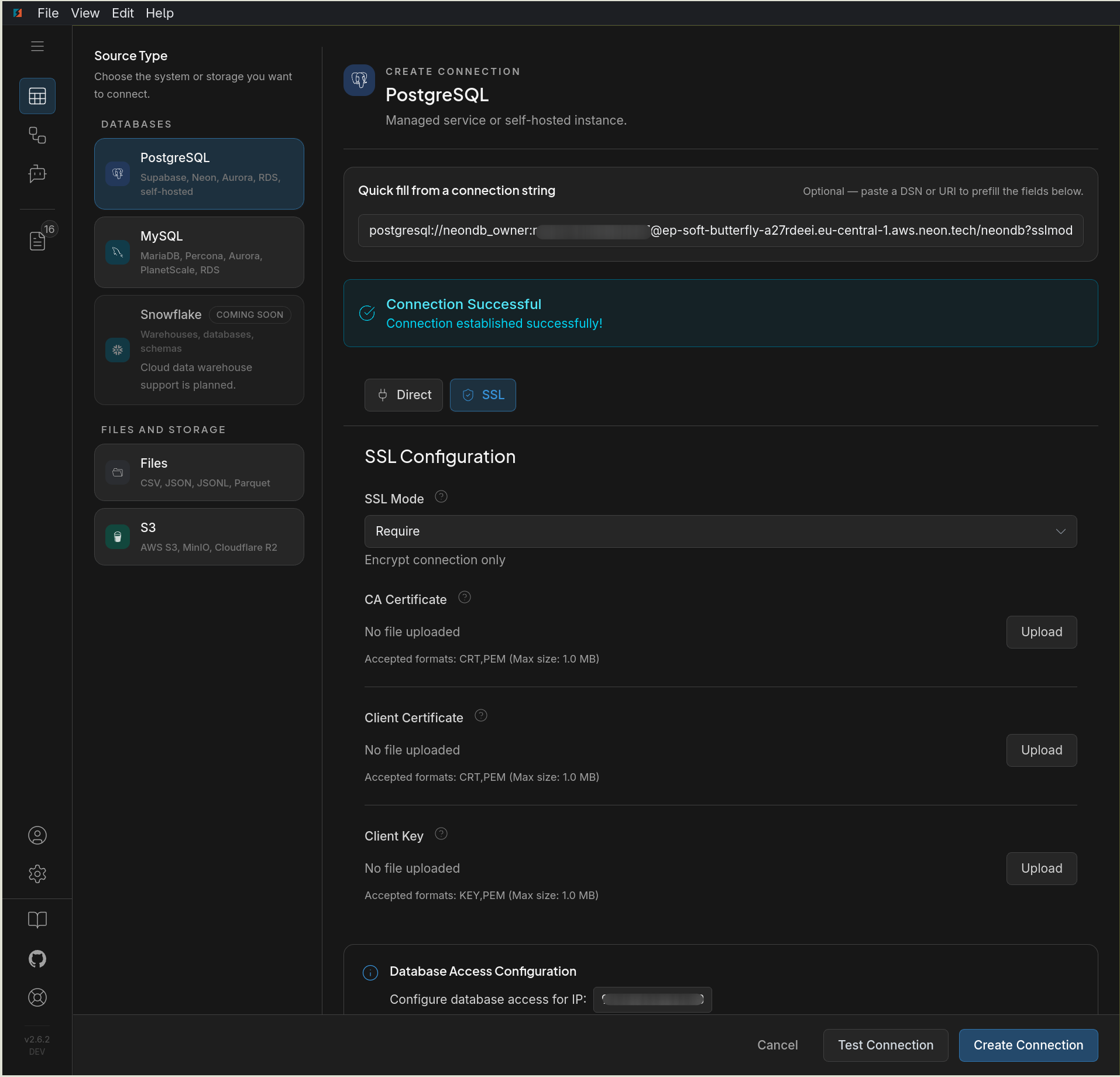Select the MySQL source card
The width and height of the screenshot is (1120, 1077).
tap(199, 252)
